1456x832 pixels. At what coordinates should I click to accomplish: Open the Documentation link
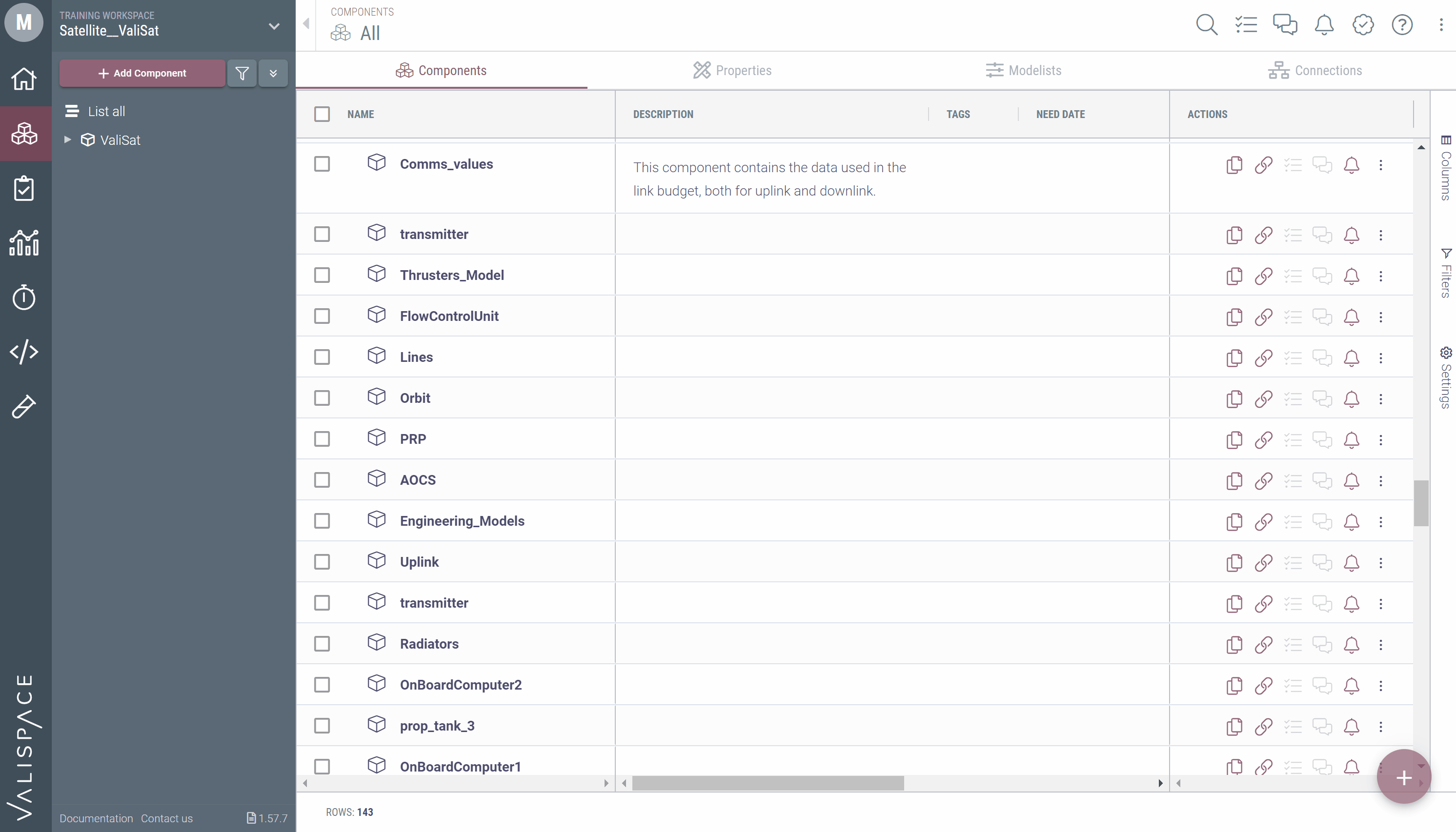pyautogui.click(x=96, y=818)
